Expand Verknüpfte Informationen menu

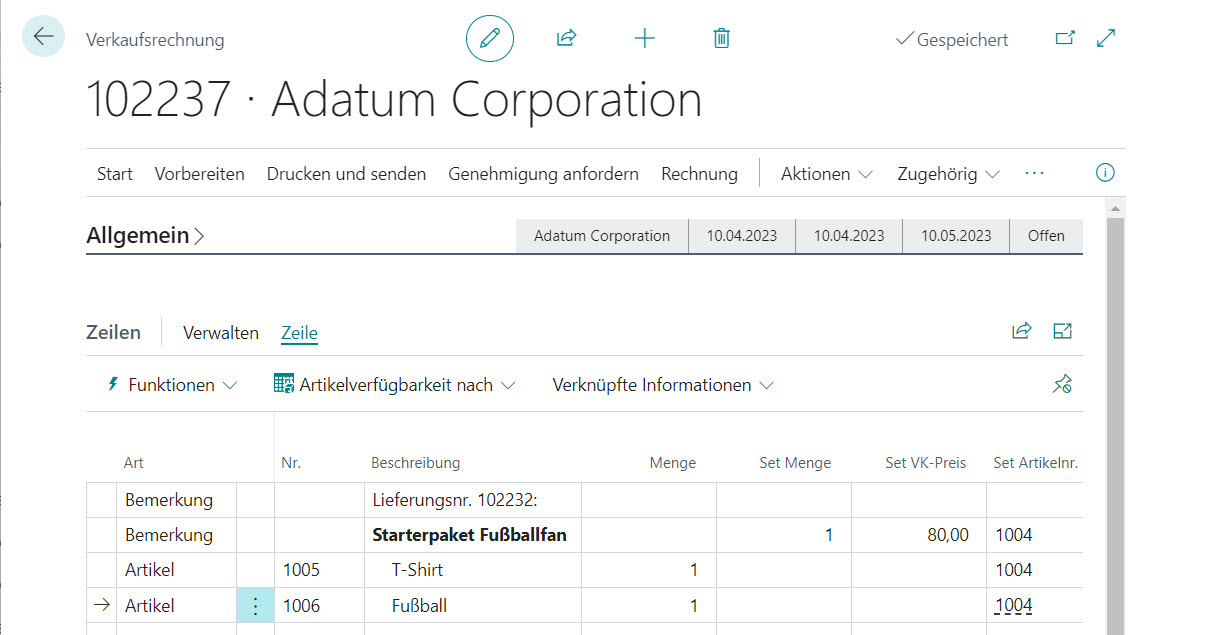(663, 385)
